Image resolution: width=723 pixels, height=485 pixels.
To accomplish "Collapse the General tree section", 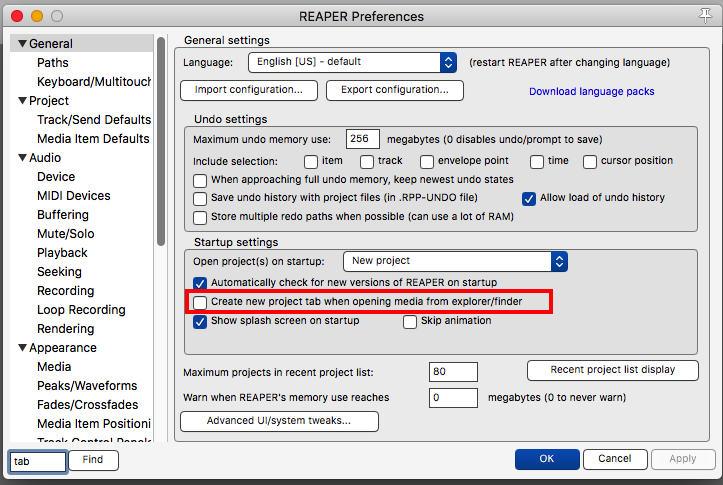I will 22,44.
